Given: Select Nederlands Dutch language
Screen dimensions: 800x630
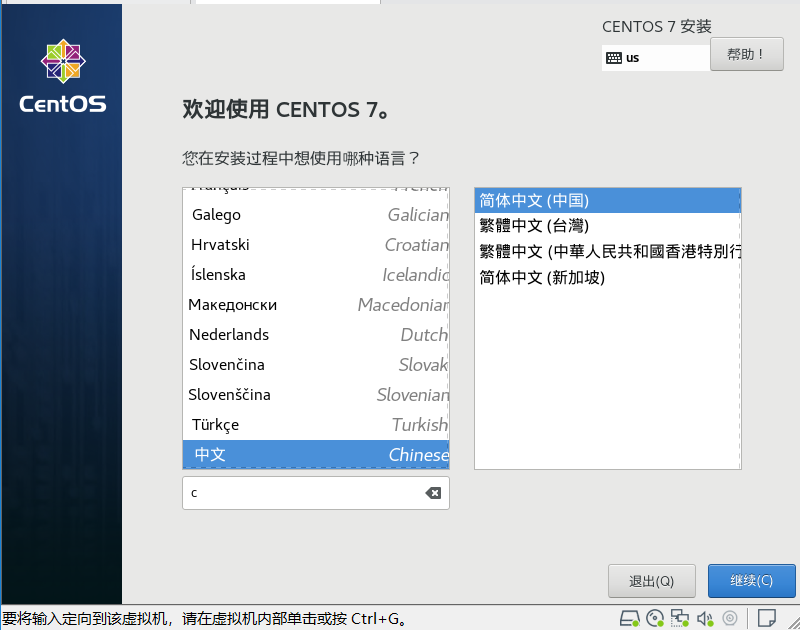Looking at the screenshot, I should tap(316, 335).
